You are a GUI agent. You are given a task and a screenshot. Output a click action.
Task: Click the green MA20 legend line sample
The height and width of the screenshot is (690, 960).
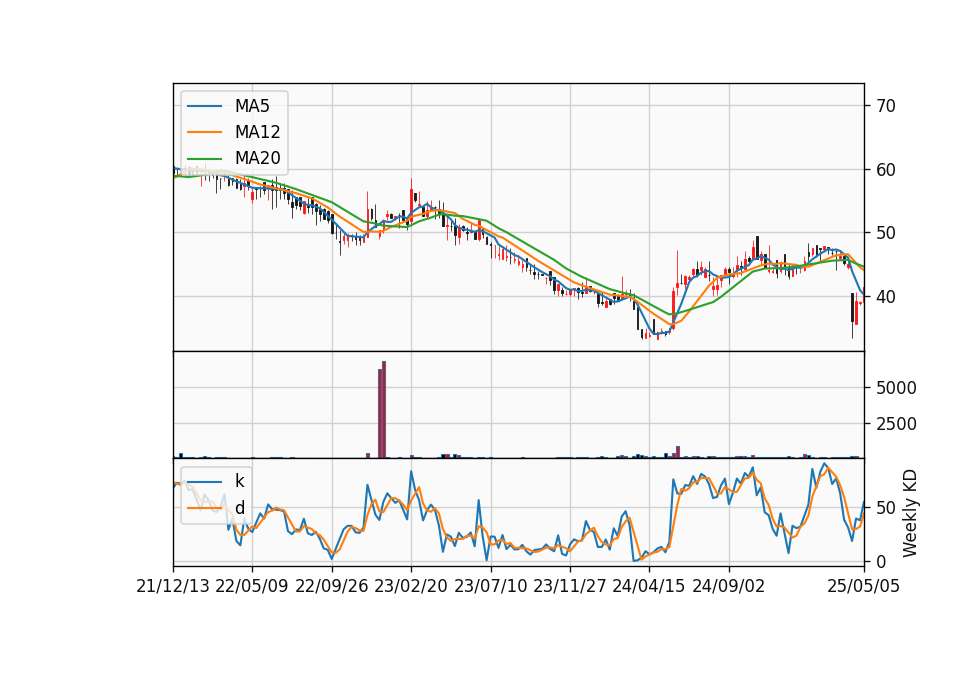pyautogui.click(x=204, y=158)
